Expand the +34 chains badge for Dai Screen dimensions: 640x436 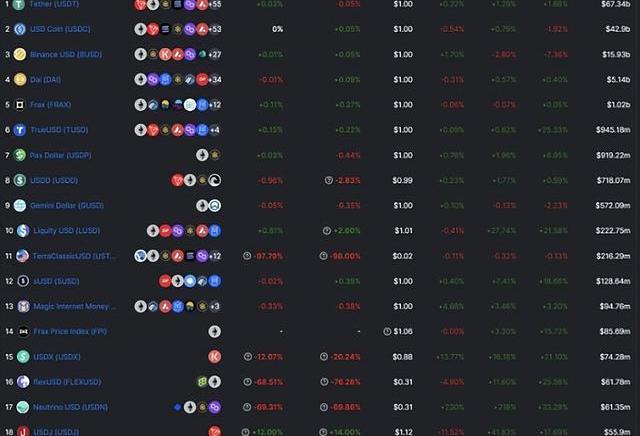214,79
